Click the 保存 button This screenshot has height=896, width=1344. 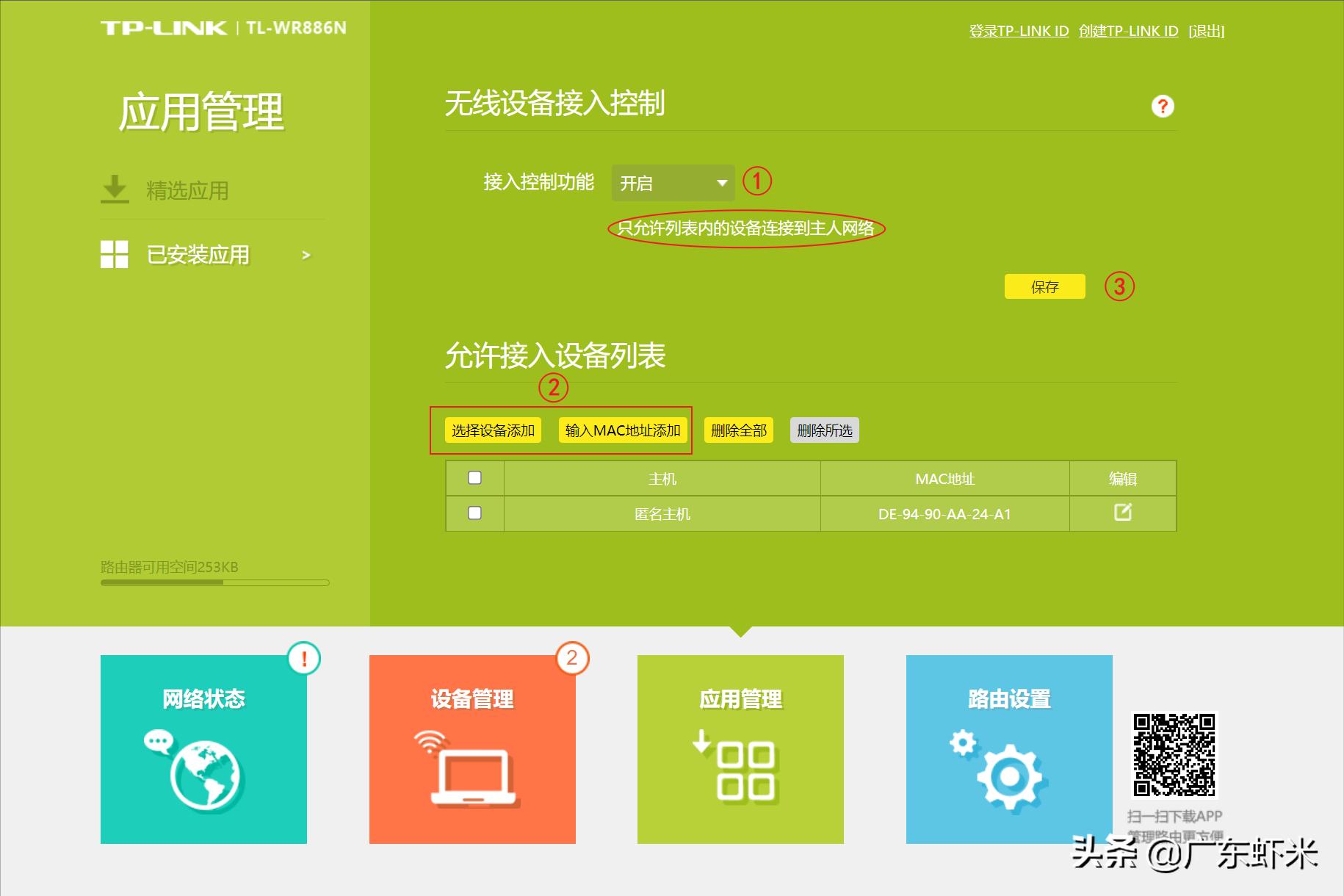click(1044, 286)
